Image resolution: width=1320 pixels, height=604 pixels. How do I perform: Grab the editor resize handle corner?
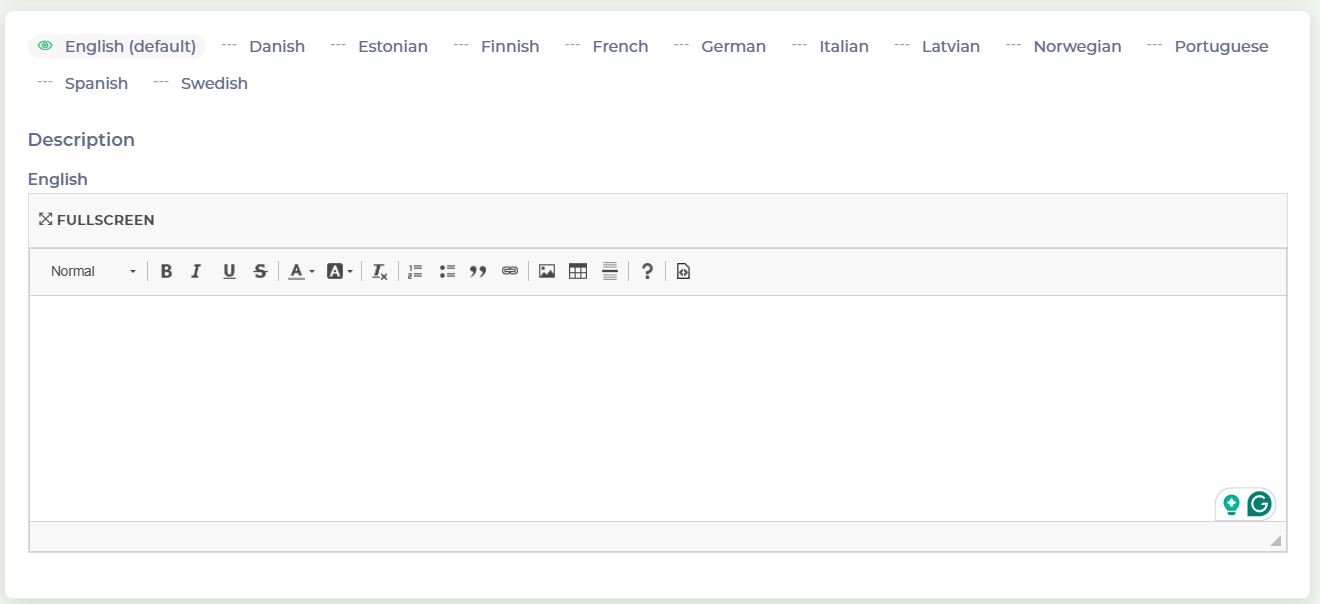1275,540
